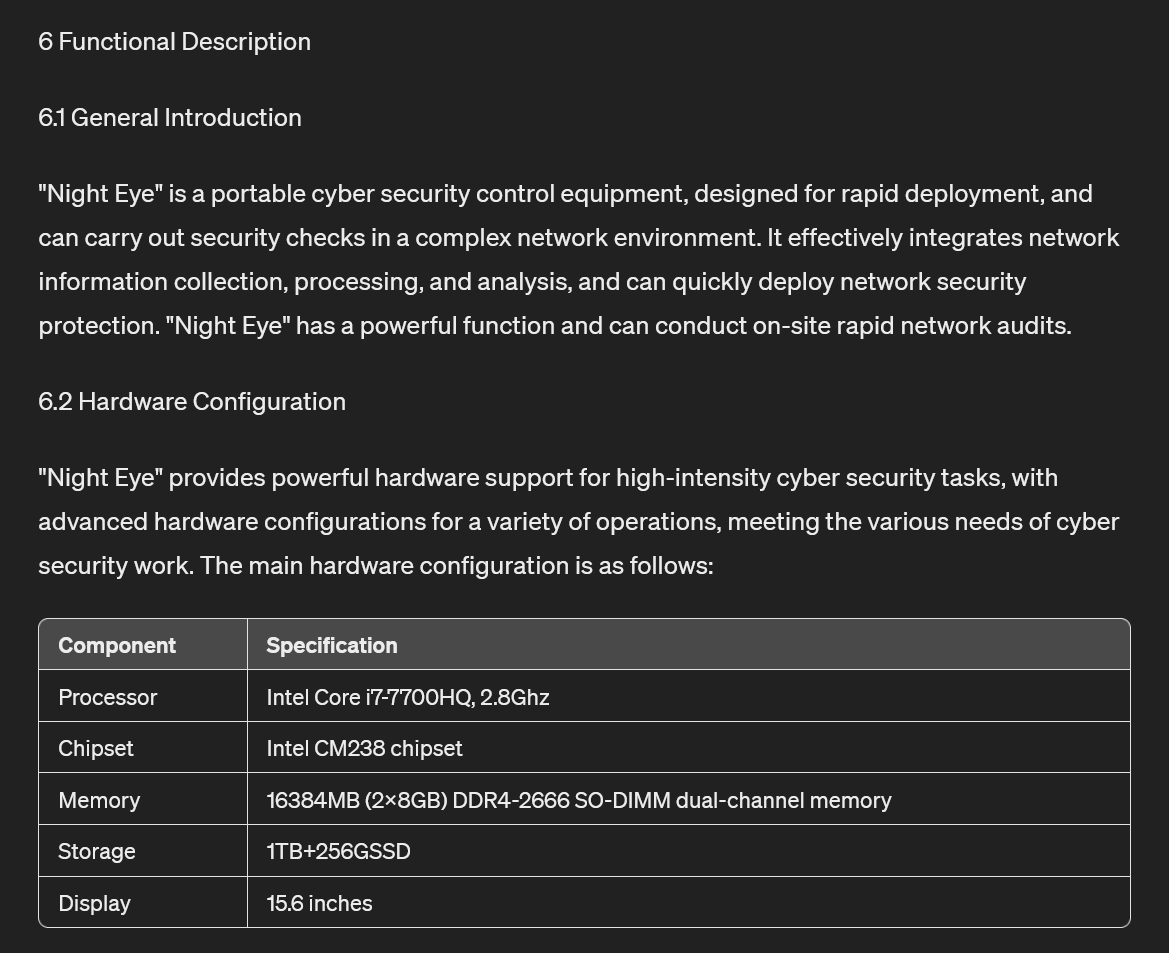Screen dimensions: 1169x953
Task: Click the '6.2 Hardware Configuration' heading
Action: click(192, 402)
